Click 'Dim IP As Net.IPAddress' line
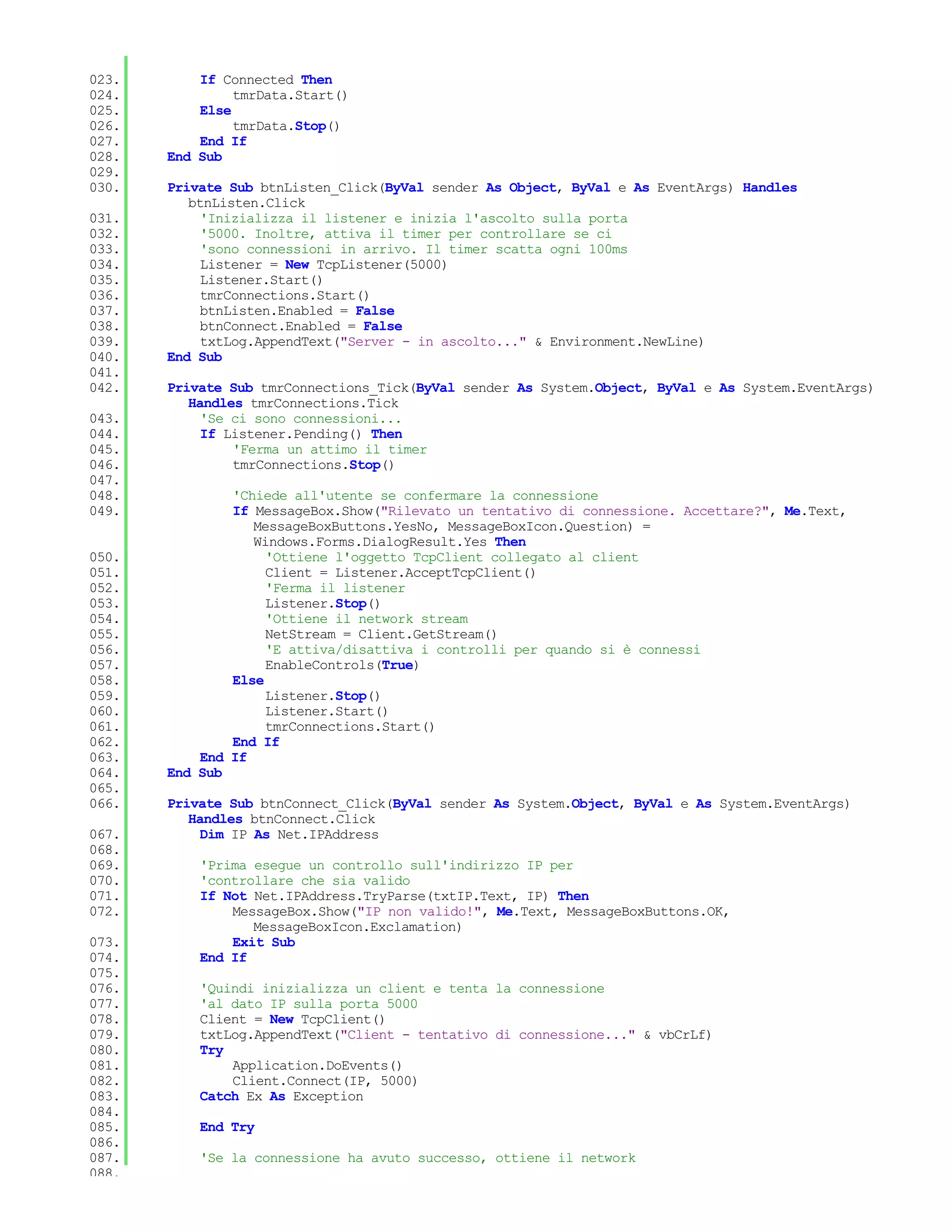 click(x=289, y=835)
